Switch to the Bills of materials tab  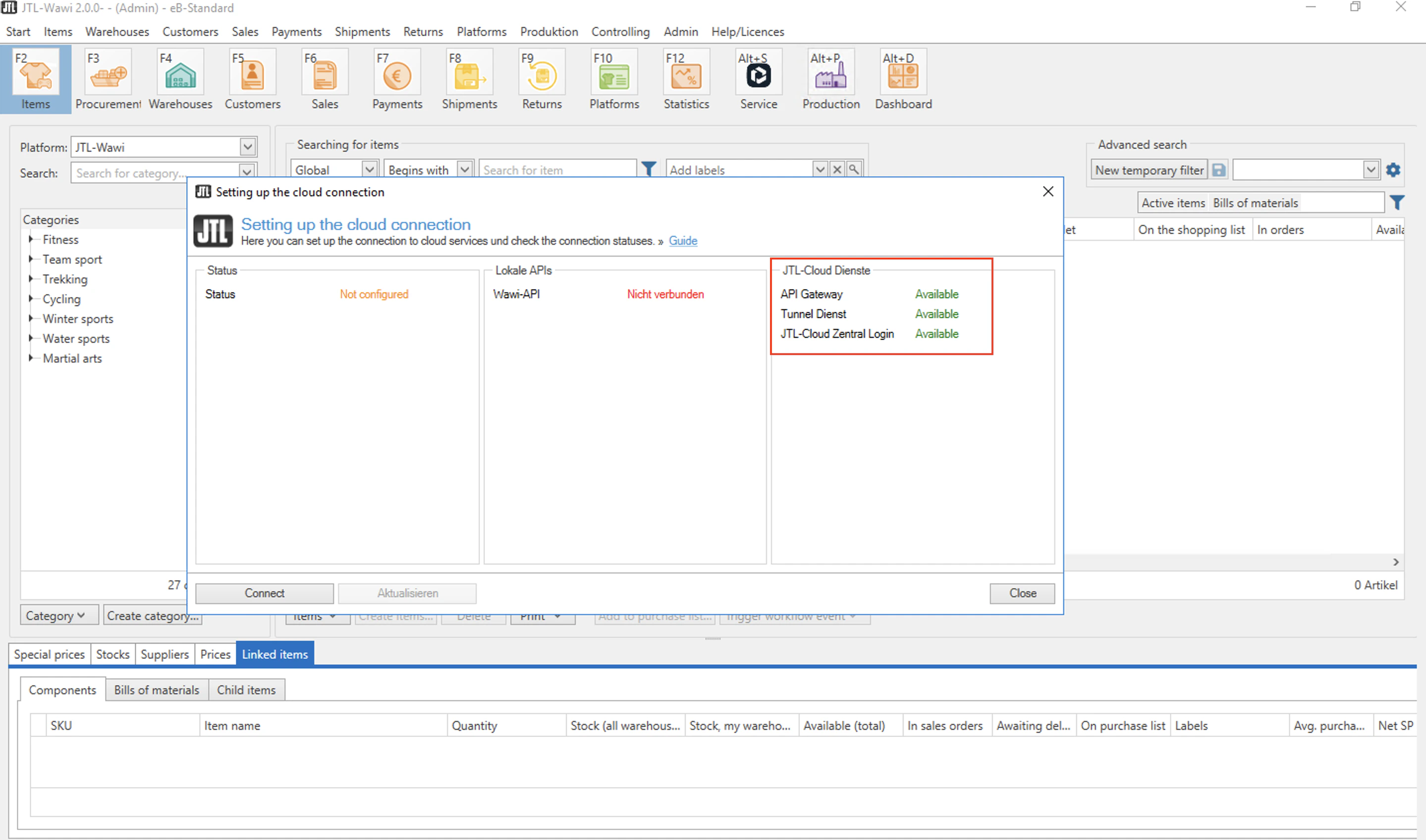pyautogui.click(x=156, y=689)
